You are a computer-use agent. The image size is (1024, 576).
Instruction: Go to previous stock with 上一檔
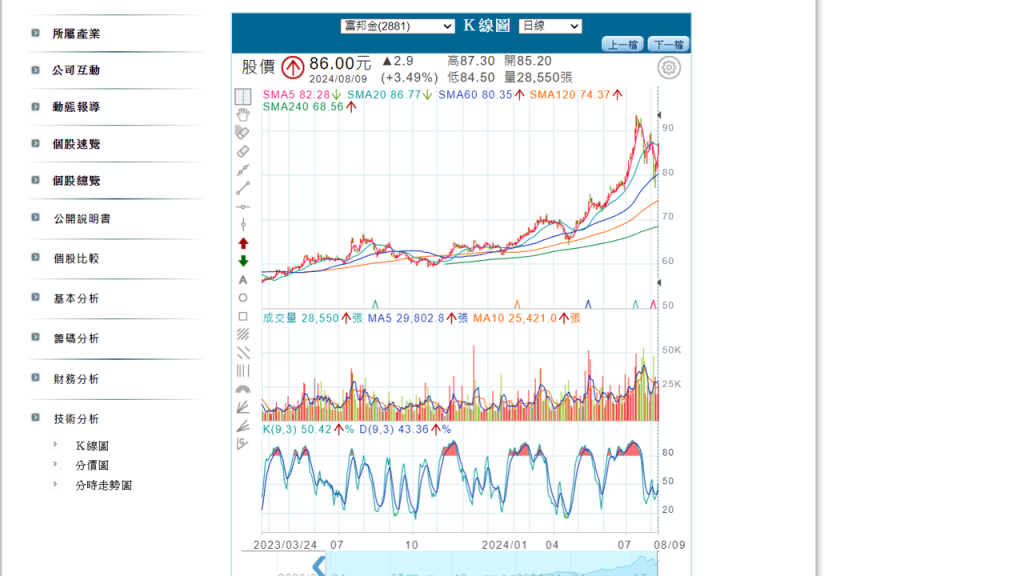tap(622, 44)
